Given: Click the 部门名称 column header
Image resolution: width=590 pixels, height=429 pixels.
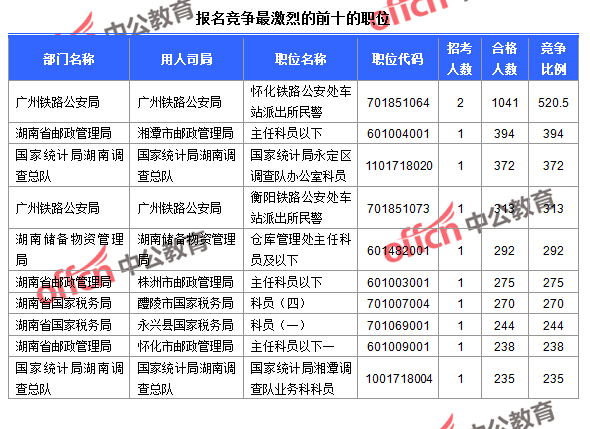Looking at the screenshot, I should [68, 59].
